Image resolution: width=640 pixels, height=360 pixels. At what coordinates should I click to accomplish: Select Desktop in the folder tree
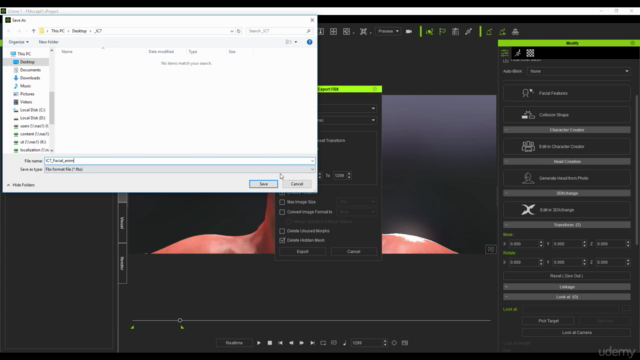click(27, 62)
